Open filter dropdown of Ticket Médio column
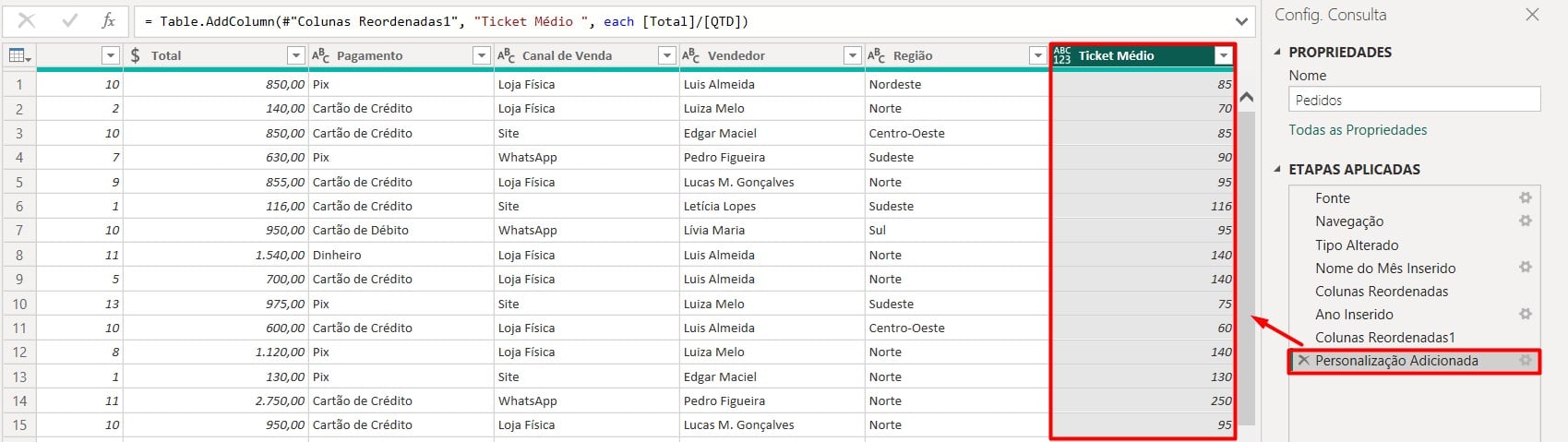 pos(1223,55)
